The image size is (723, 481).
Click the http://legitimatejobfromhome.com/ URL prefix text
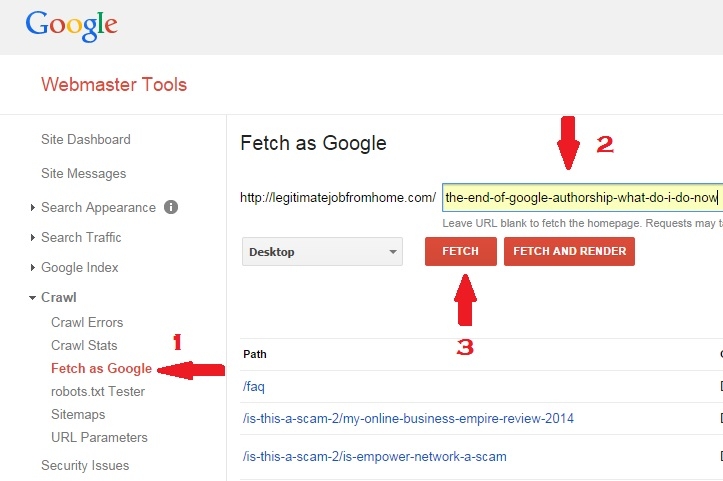pyautogui.click(x=338, y=198)
